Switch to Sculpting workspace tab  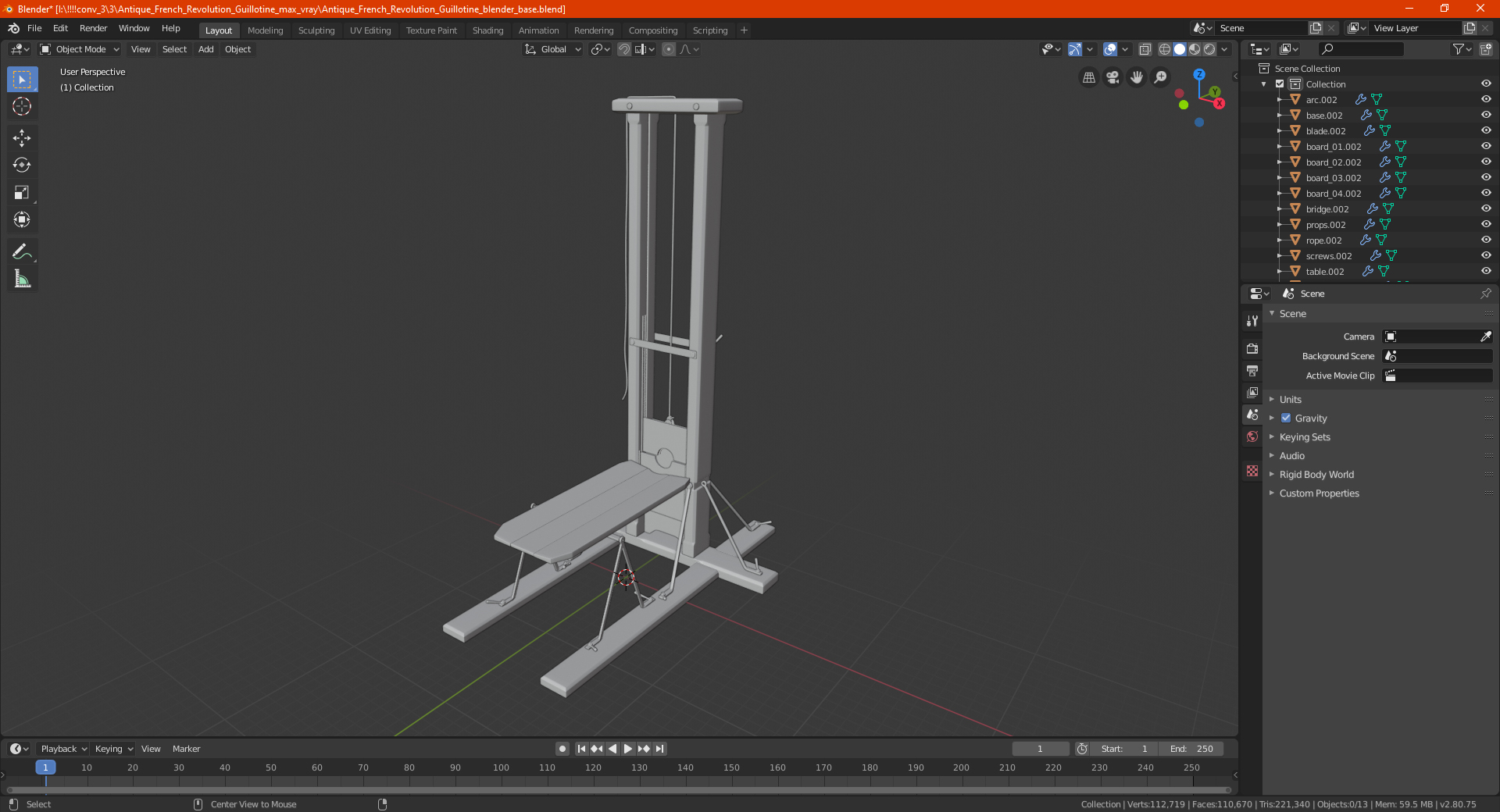316,30
